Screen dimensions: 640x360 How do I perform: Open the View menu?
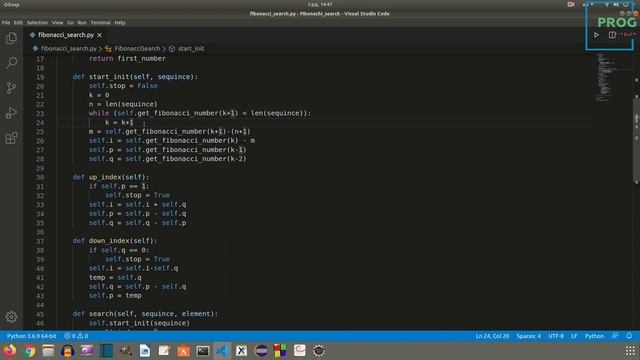[58, 23]
